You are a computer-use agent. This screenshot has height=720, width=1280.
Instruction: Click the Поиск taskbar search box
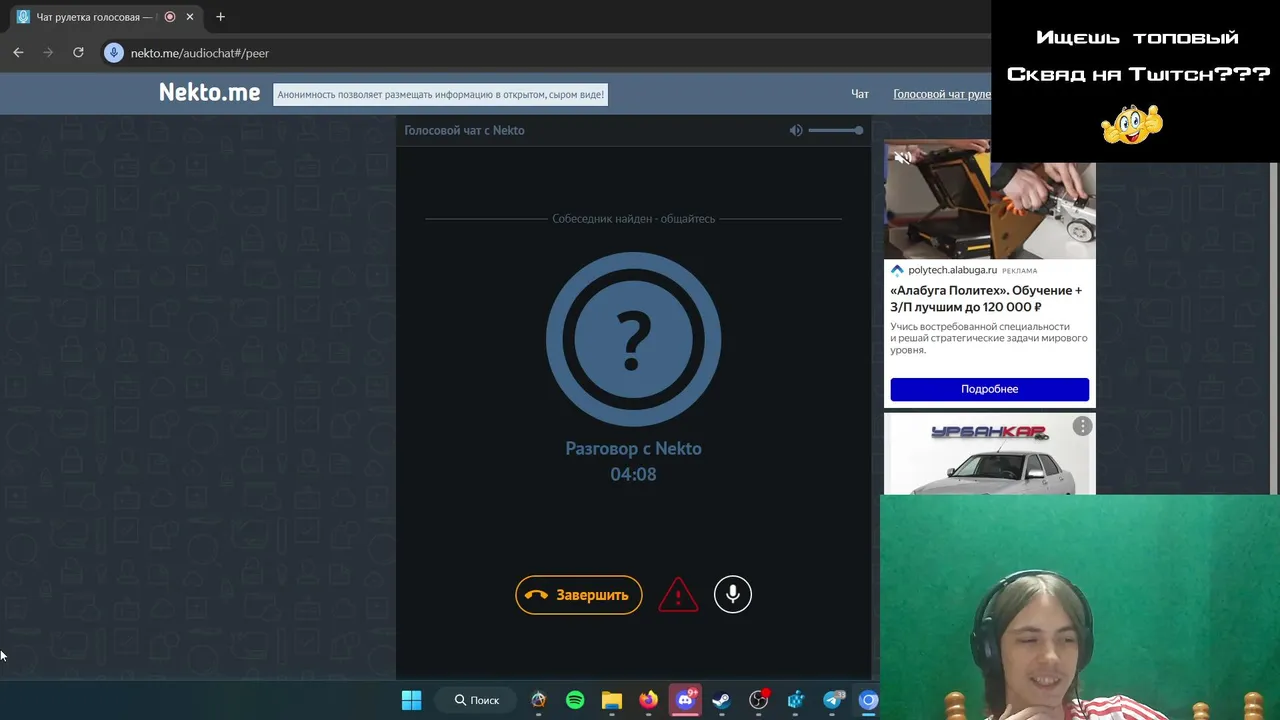pos(476,700)
